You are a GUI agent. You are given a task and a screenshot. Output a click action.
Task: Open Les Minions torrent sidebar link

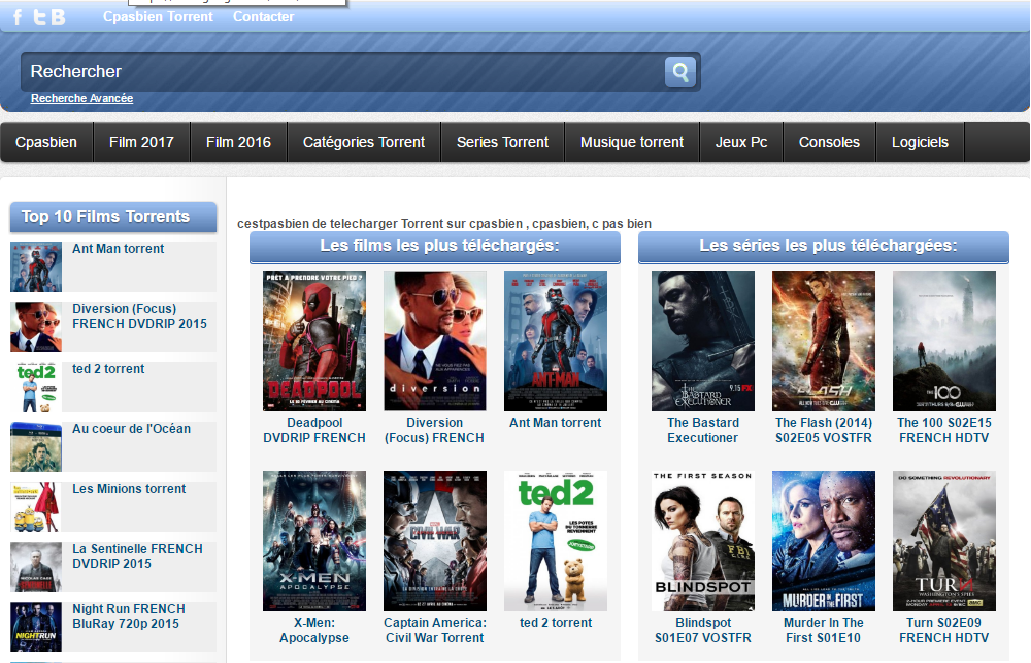[129, 489]
